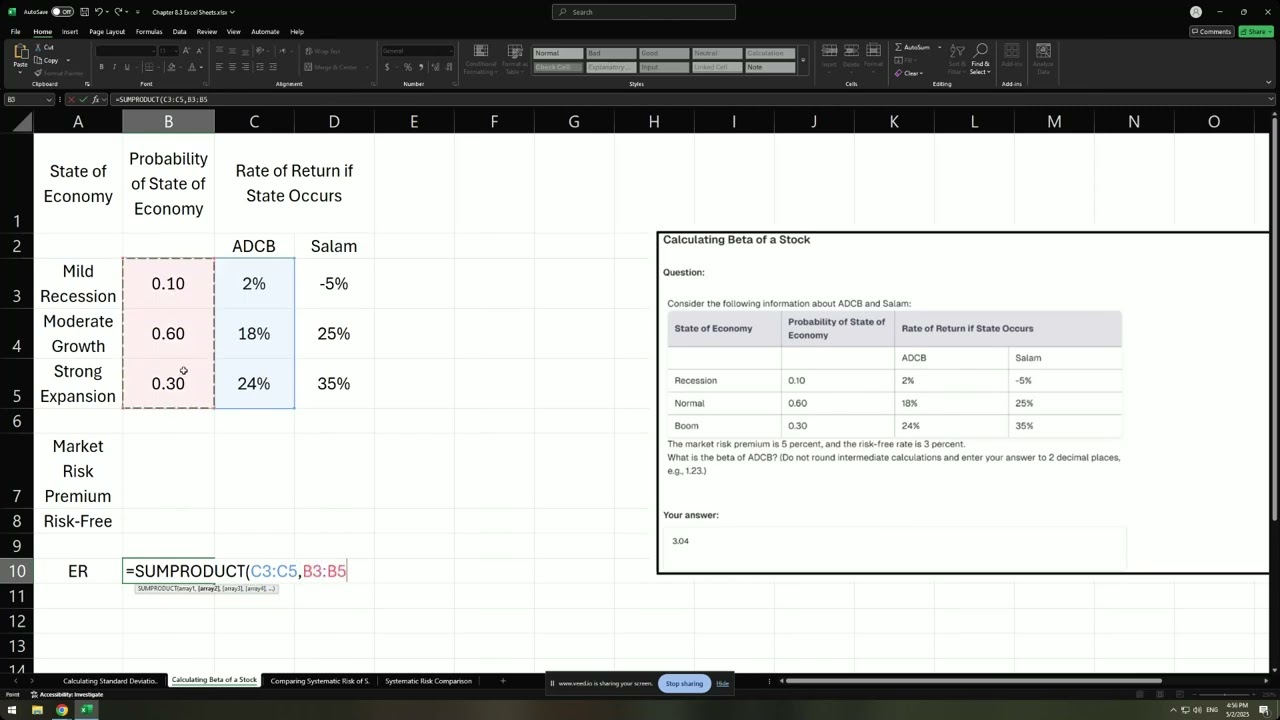Click the Insert Function fx button
1280x720 pixels.
(x=97, y=100)
